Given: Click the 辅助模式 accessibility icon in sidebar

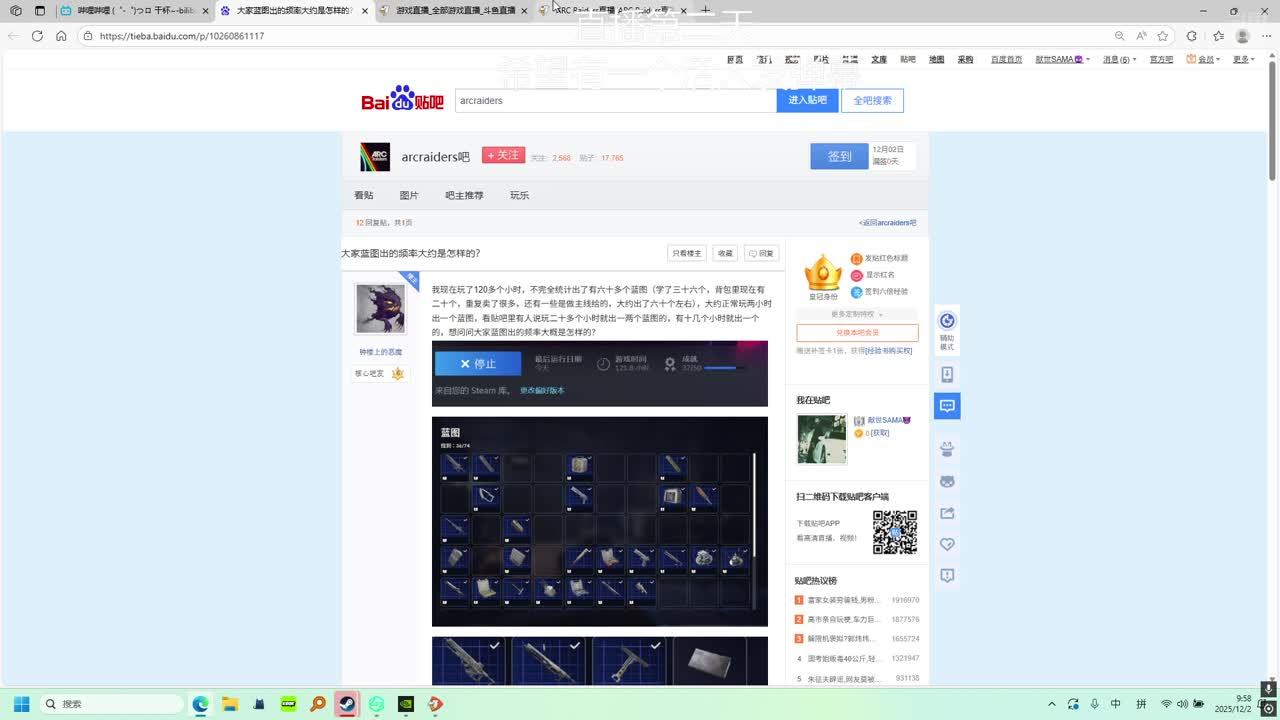Looking at the screenshot, I should coord(947,321).
